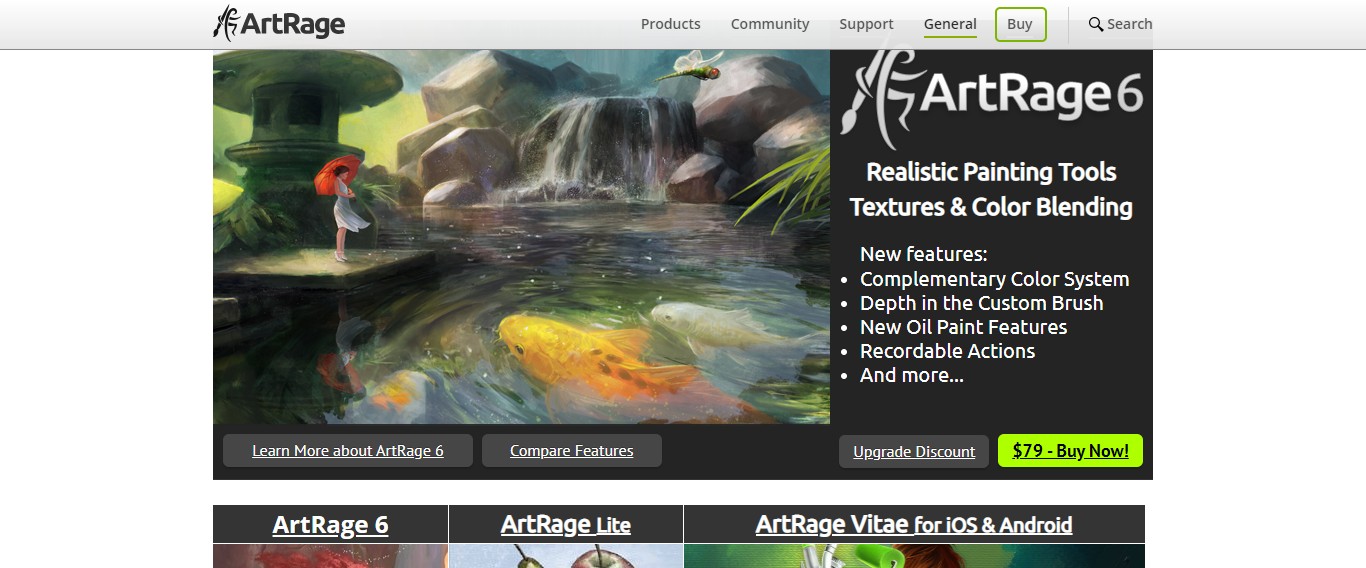Click the koi pond painting banner image
The height and width of the screenshot is (568, 1366).
coord(521,237)
